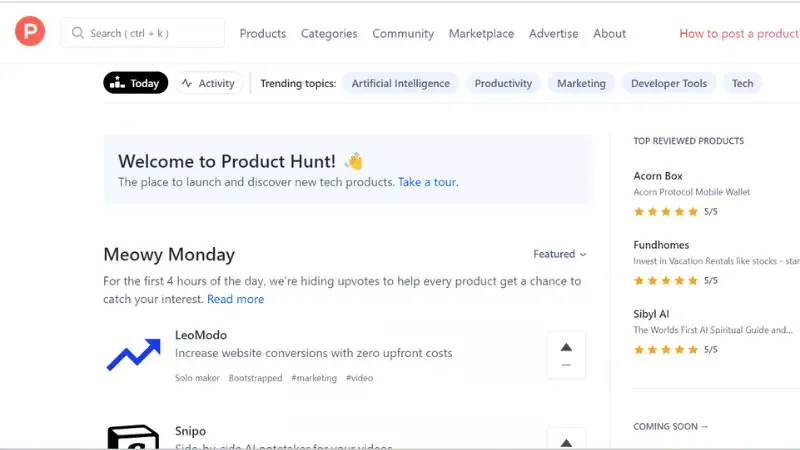
Task: Open the Categories menu
Action: [x=329, y=34]
